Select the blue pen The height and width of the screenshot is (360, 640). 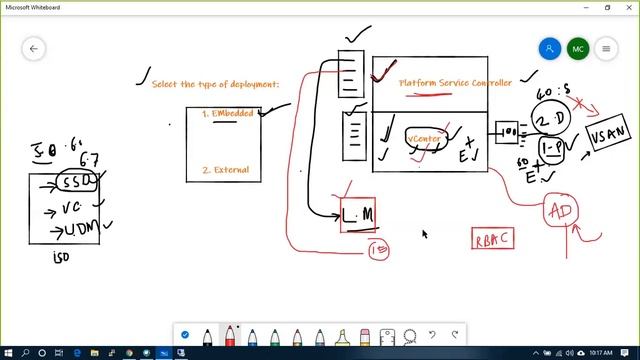tap(252, 337)
